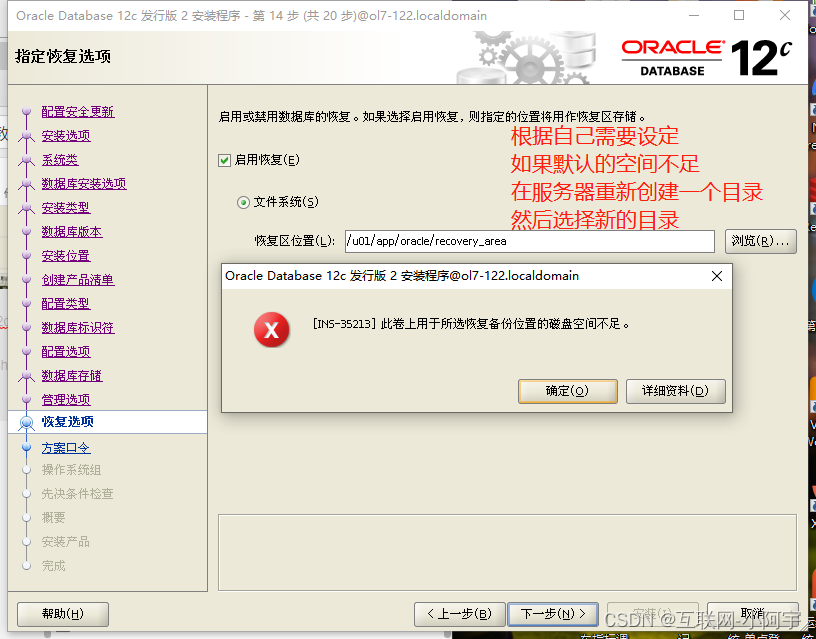Click the step marker beside 恢复选项
Viewport: 816px width, 639px height.
tap(27, 423)
